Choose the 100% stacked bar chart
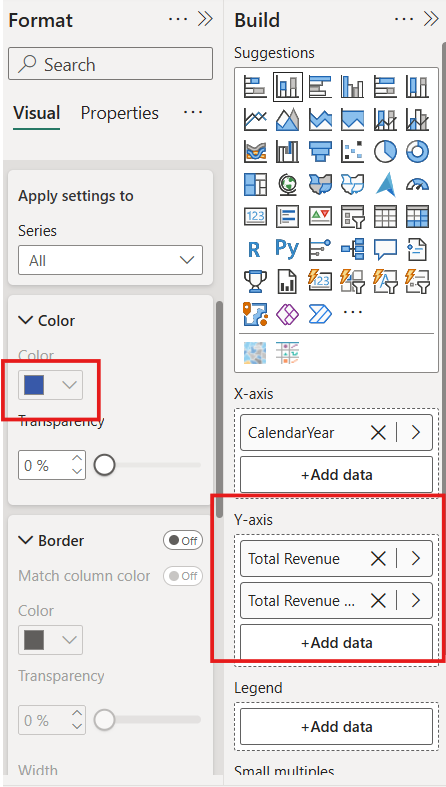This screenshot has height=787, width=446. pyautogui.click(x=385, y=86)
